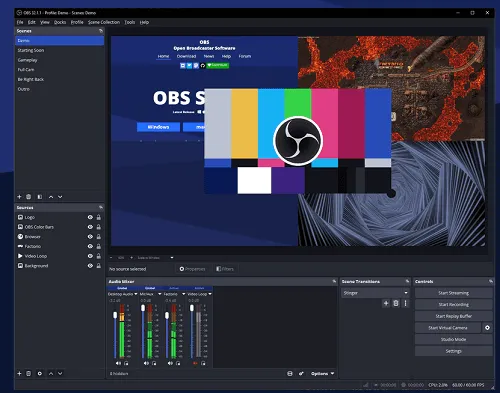Hide the Background source
500x393 pixels.
[90, 266]
